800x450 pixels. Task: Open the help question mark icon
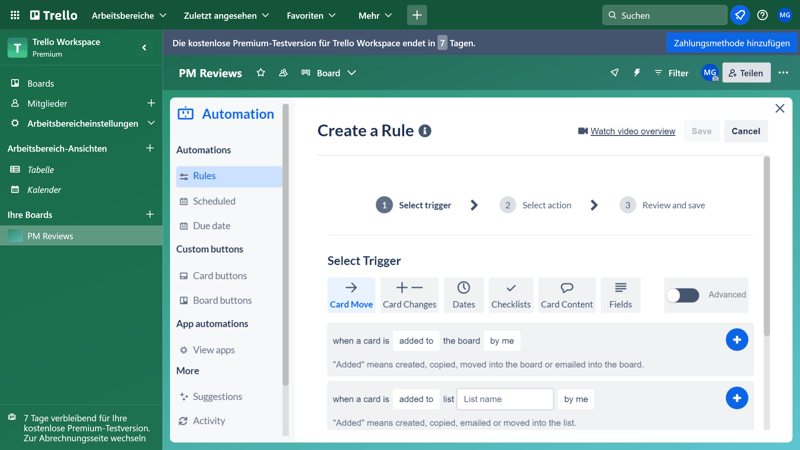click(x=762, y=15)
